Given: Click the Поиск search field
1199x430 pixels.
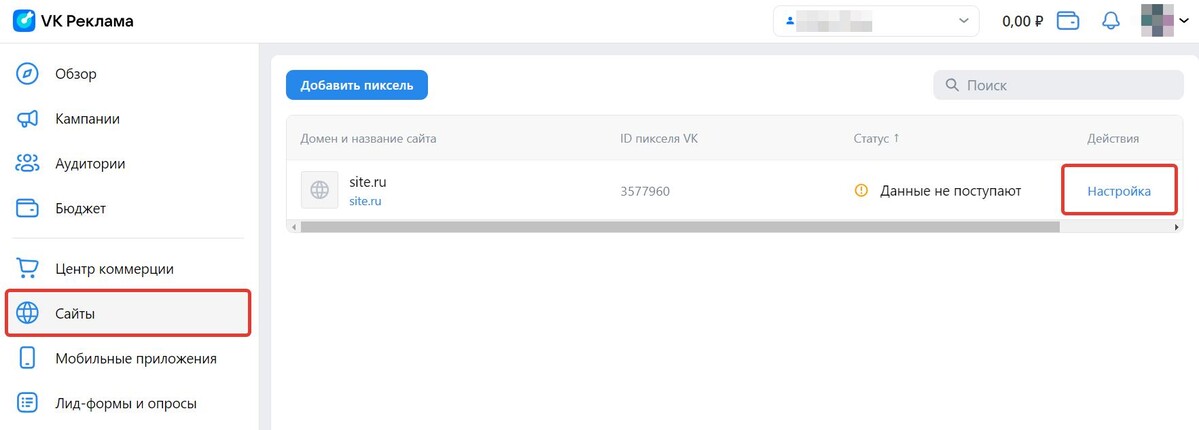Looking at the screenshot, I should pos(1058,85).
